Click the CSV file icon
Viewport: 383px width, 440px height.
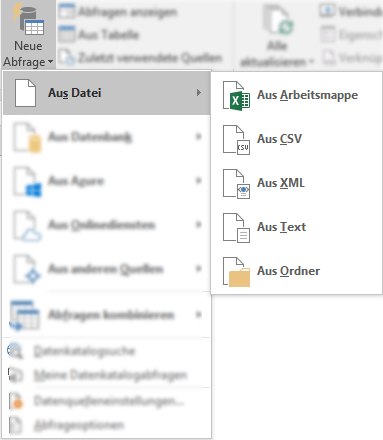(236, 140)
